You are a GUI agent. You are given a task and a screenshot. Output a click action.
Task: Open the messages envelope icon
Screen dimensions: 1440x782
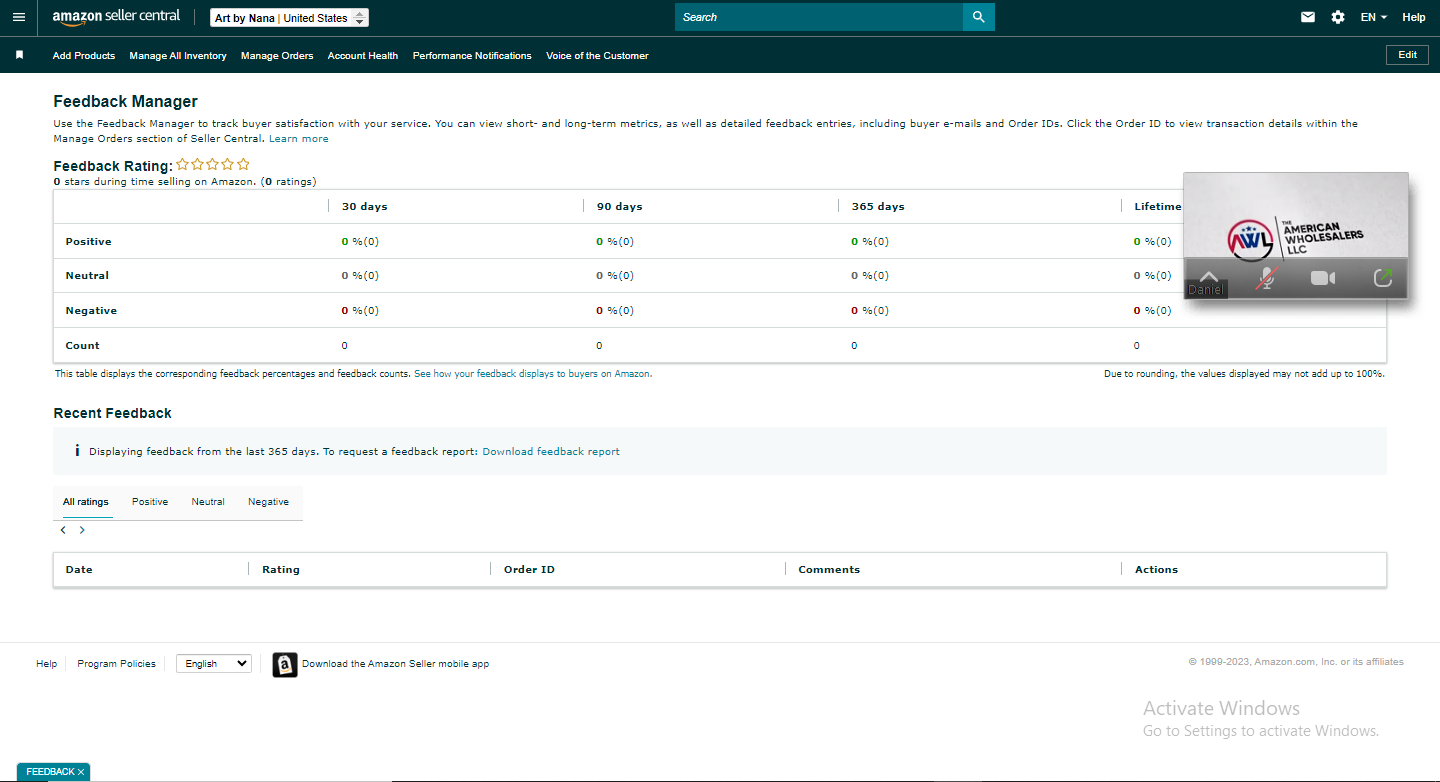click(1308, 17)
